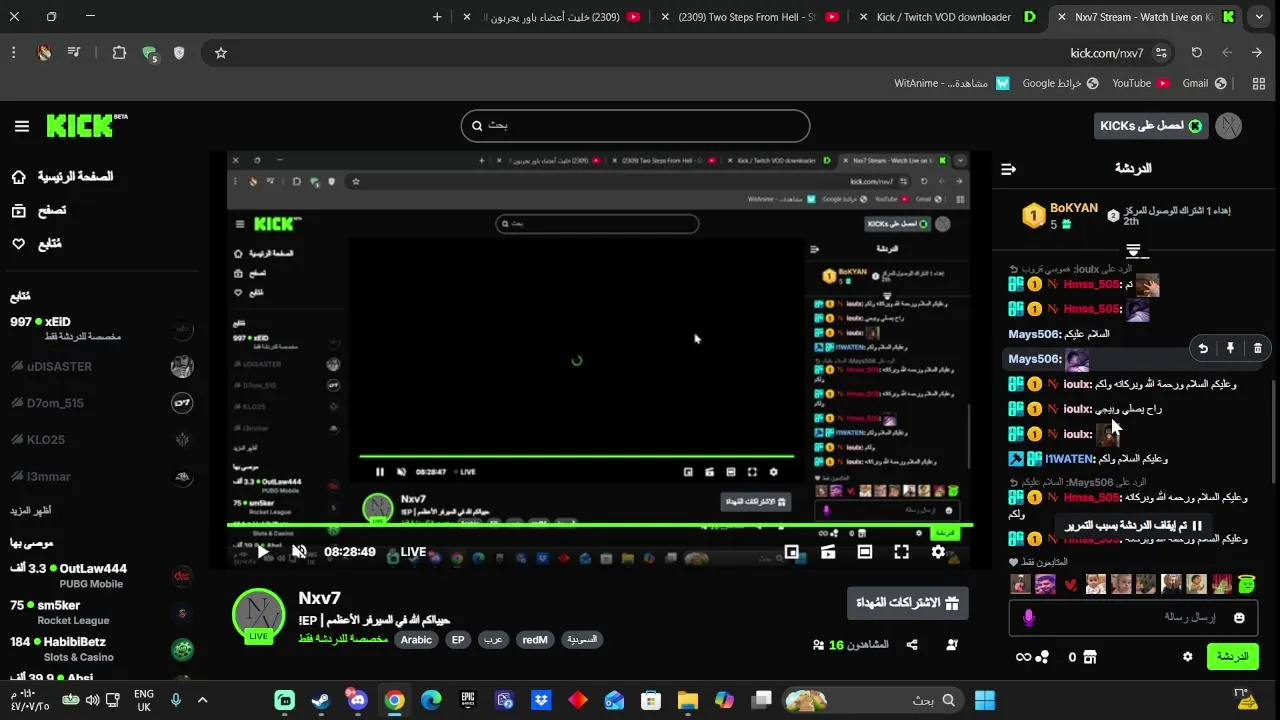
Task: Open Discord from the taskbar
Action: tap(357, 700)
